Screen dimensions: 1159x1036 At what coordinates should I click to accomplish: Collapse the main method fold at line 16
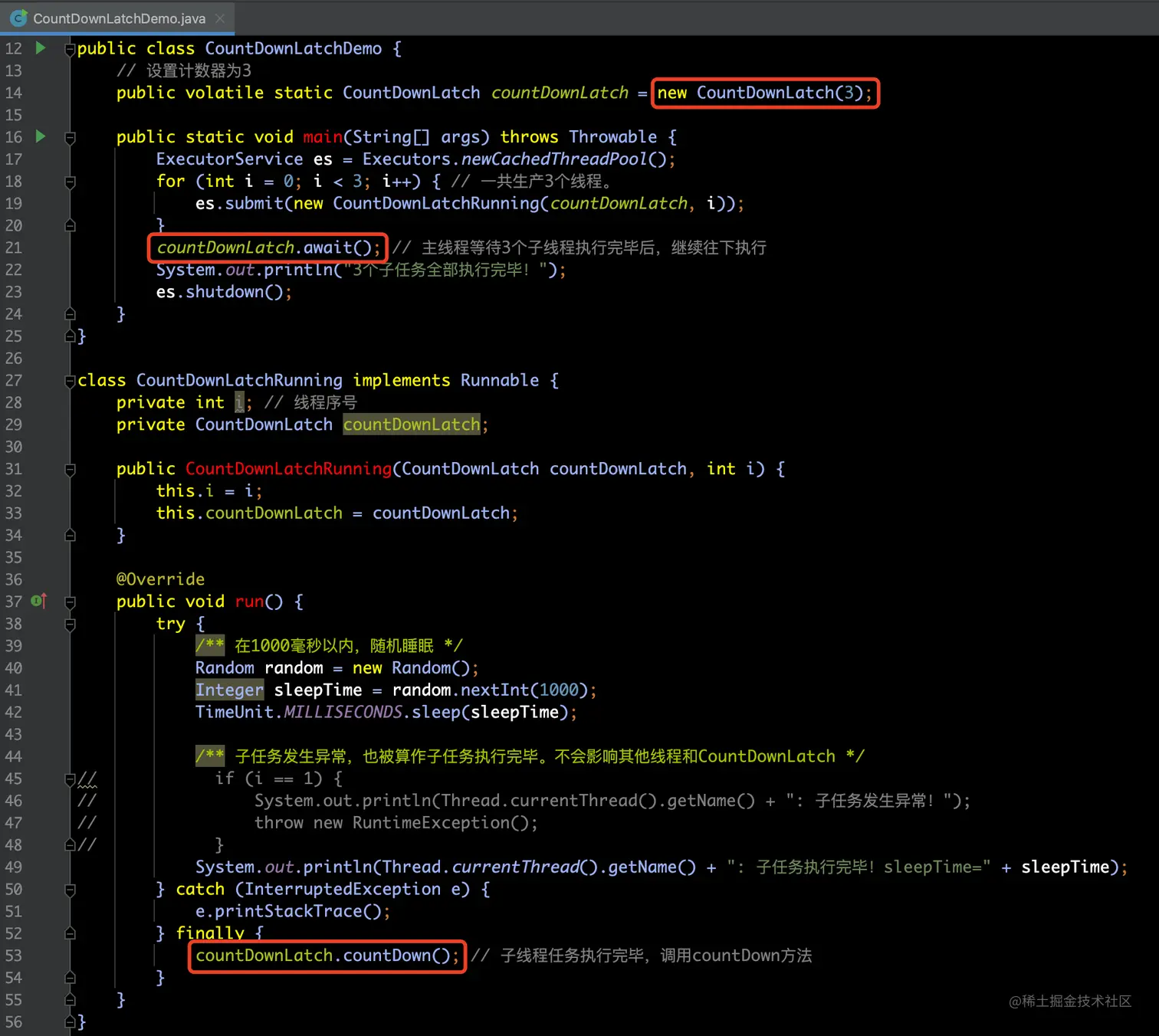pyautogui.click(x=70, y=138)
